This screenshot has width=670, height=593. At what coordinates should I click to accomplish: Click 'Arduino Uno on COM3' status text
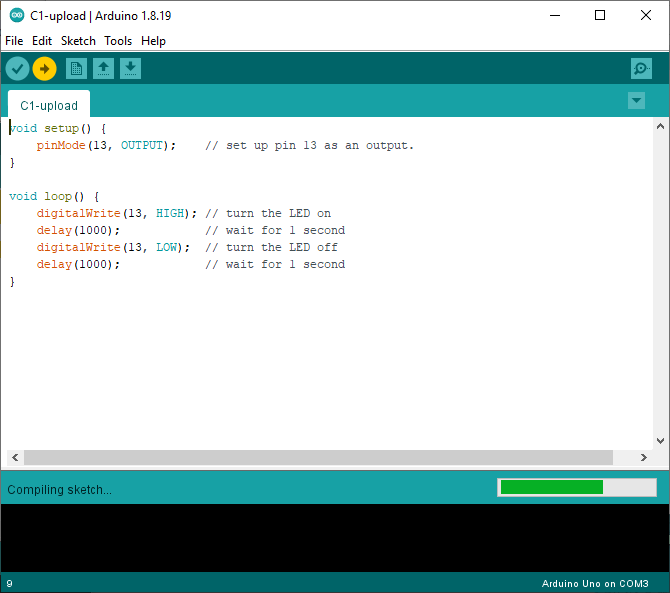coord(595,584)
